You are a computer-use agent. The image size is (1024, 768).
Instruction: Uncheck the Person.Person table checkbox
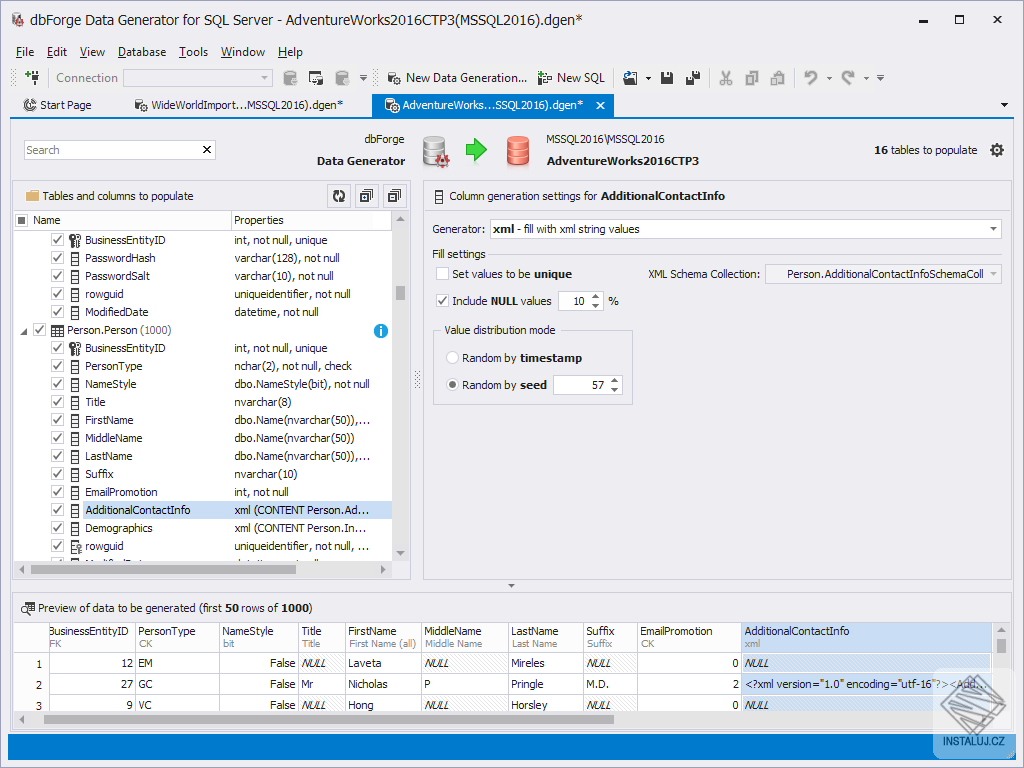pos(40,330)
